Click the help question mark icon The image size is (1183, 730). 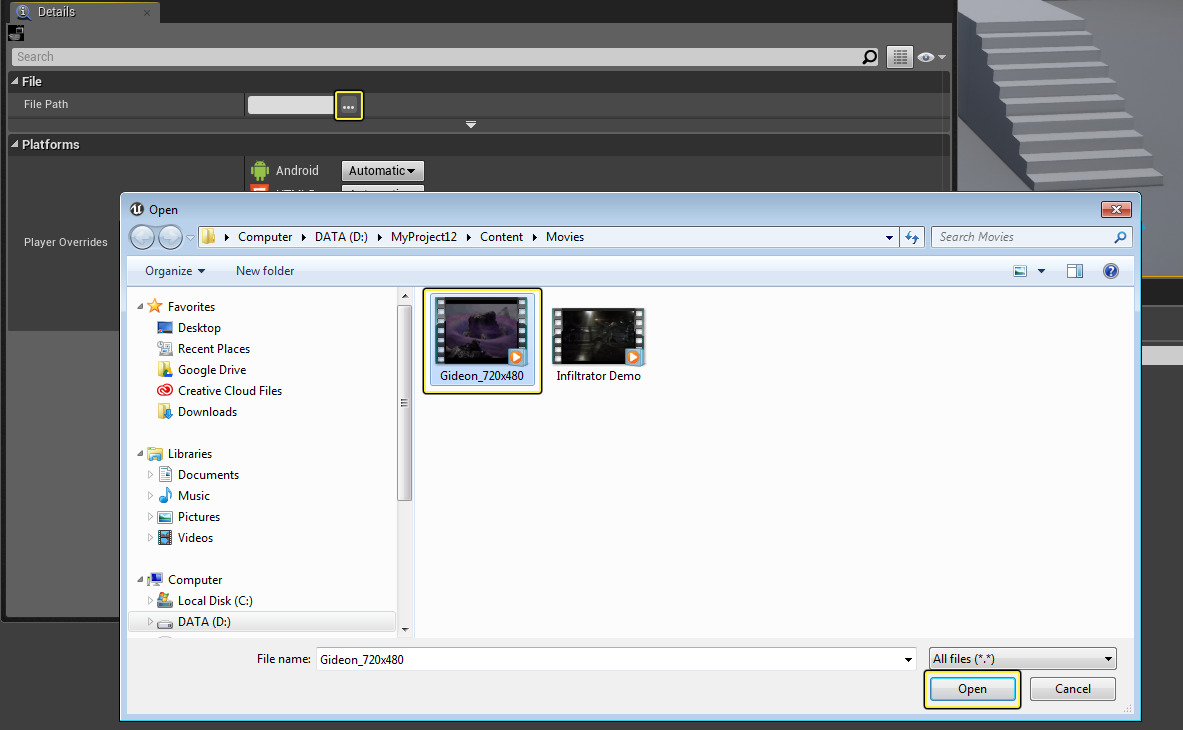(x=1110, y=271)
